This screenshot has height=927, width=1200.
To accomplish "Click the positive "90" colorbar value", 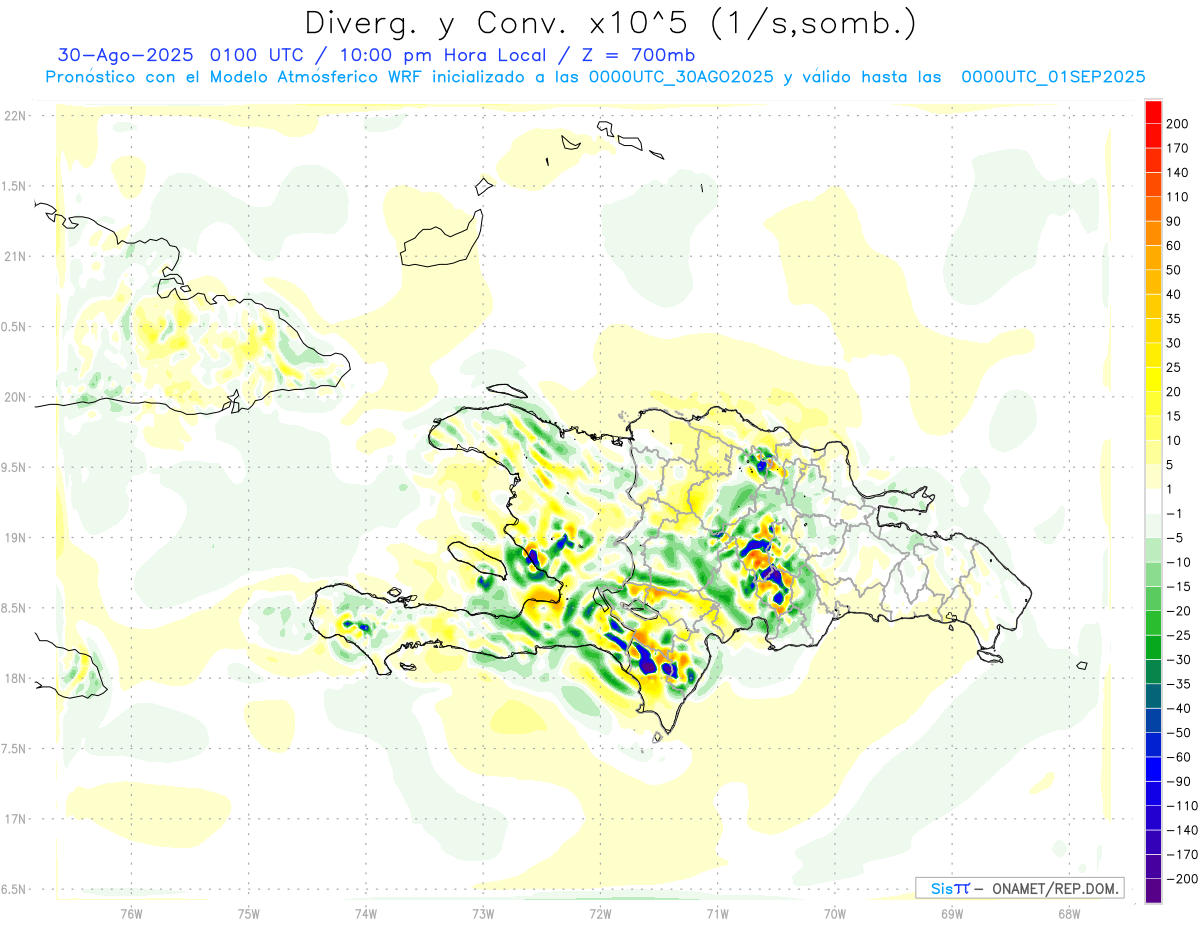I will (x=1175, y=222).
